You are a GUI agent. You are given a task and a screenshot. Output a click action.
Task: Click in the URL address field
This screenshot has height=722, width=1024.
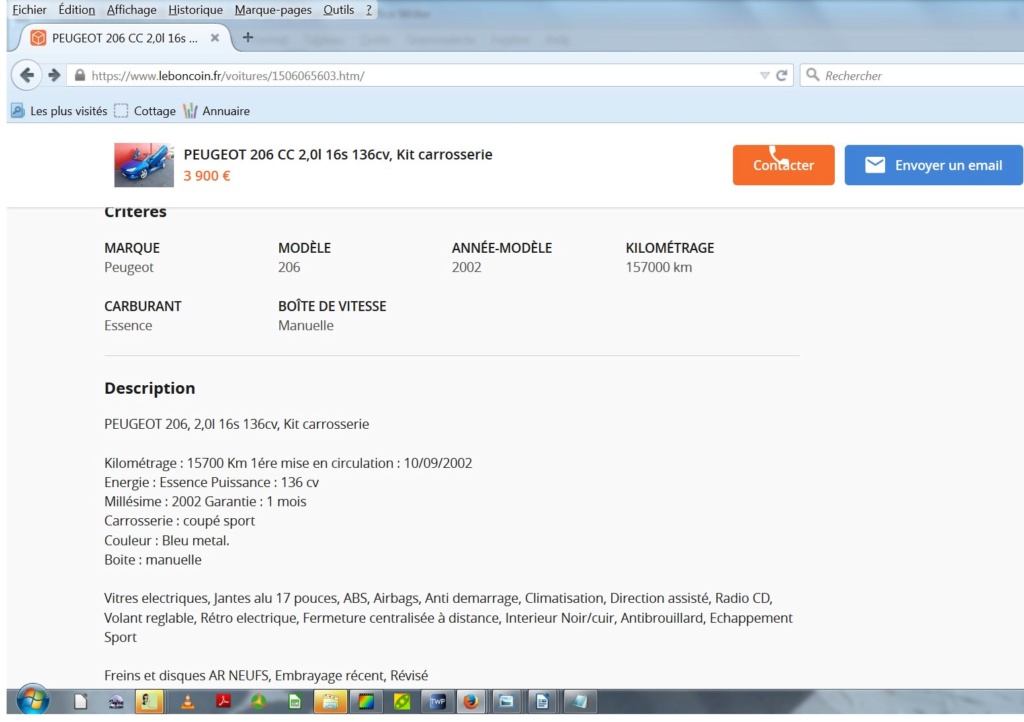click(x=418, y=76)
